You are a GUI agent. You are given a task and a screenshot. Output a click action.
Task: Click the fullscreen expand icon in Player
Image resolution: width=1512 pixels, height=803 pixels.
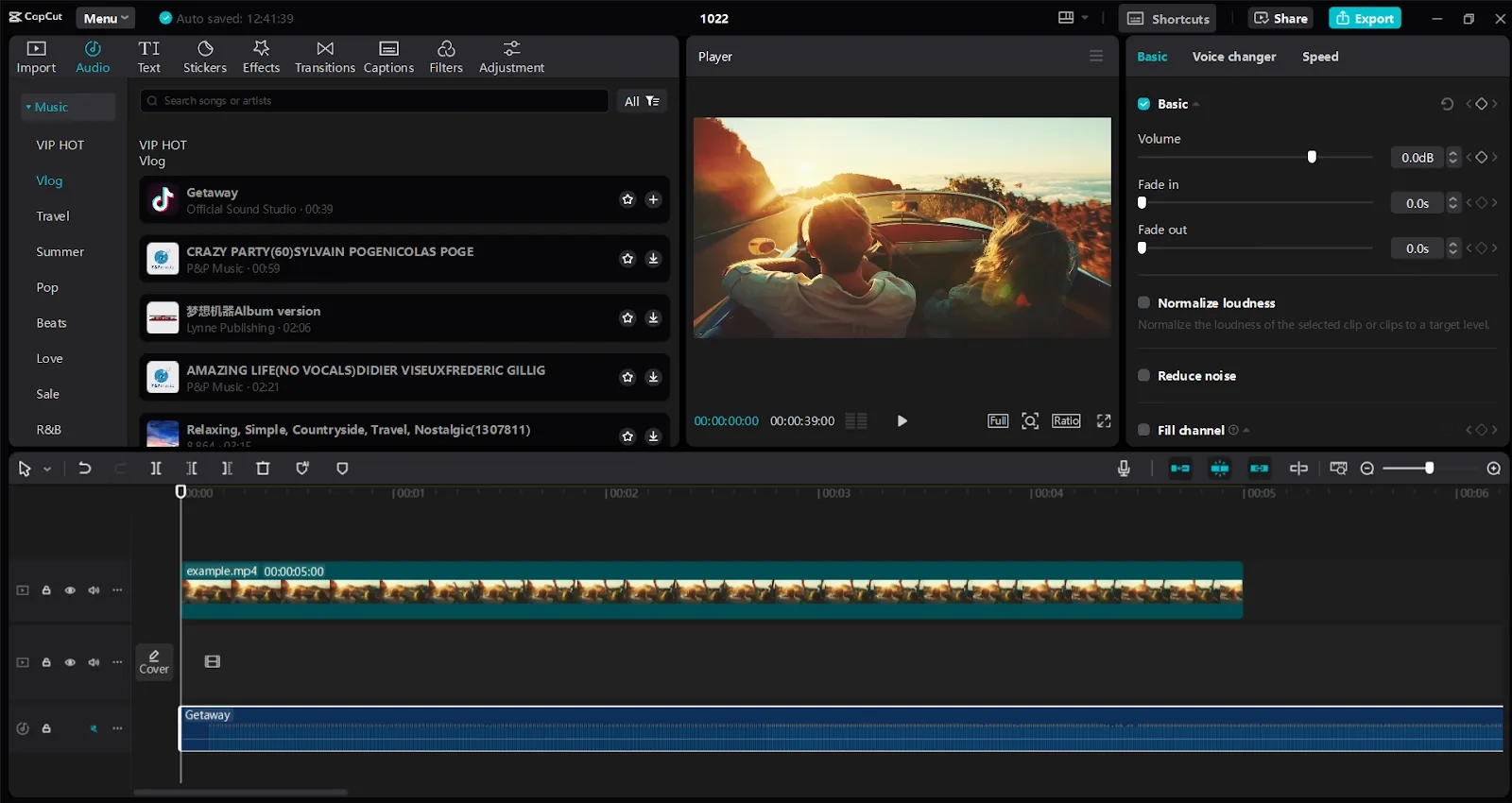point(1104,421)
